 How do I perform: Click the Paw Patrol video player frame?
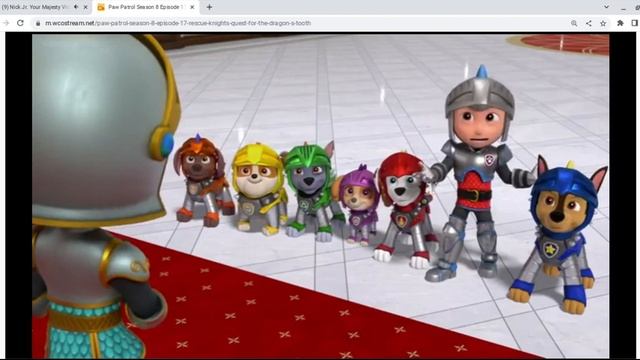320,196
